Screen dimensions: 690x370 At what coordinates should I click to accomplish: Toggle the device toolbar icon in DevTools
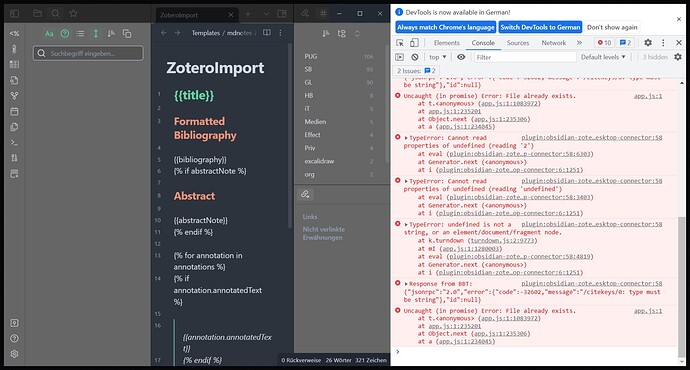[x=414, y=43]
